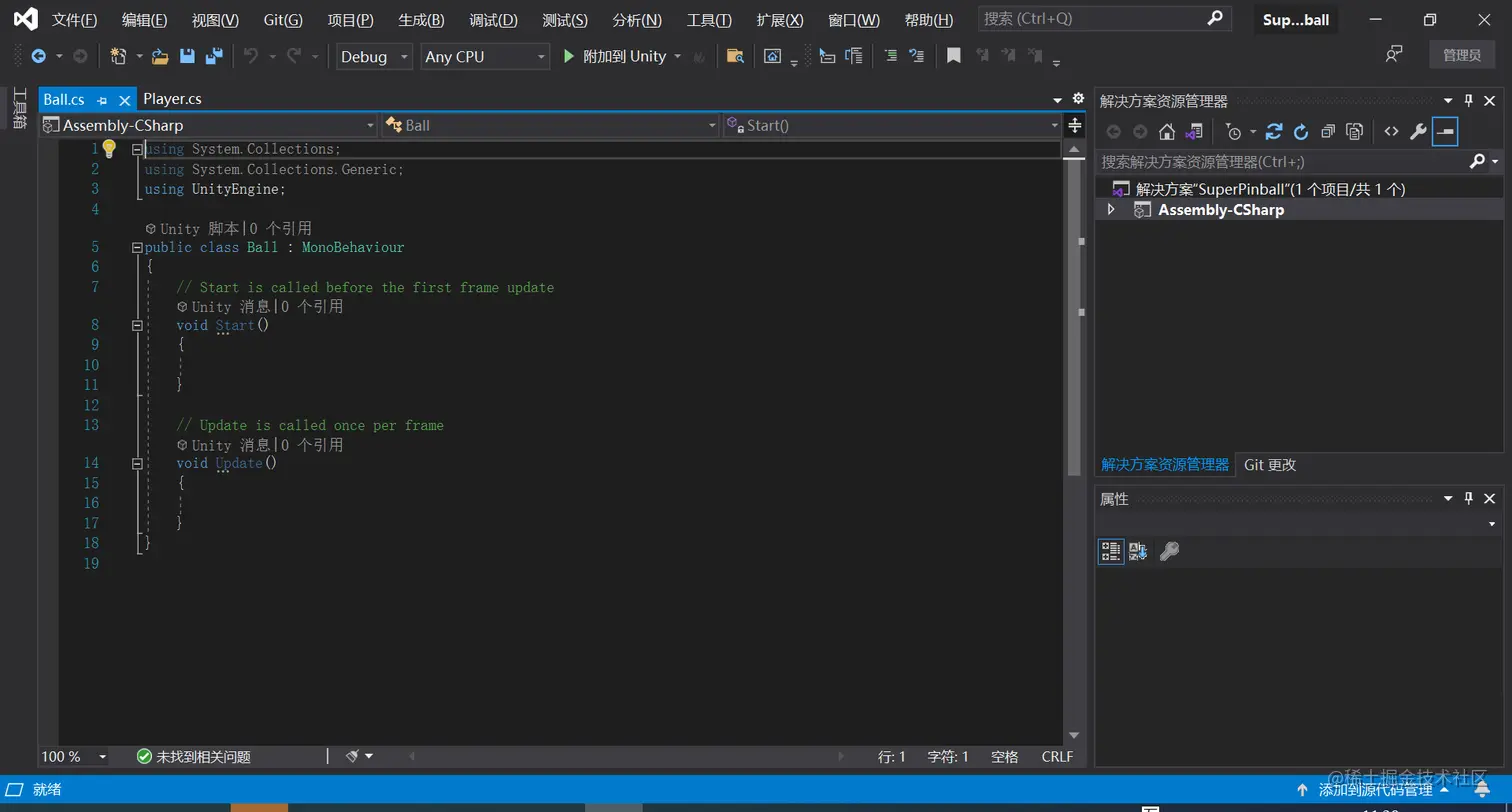
Task: Open the Git(G) menu
Action: coord(283,20)
